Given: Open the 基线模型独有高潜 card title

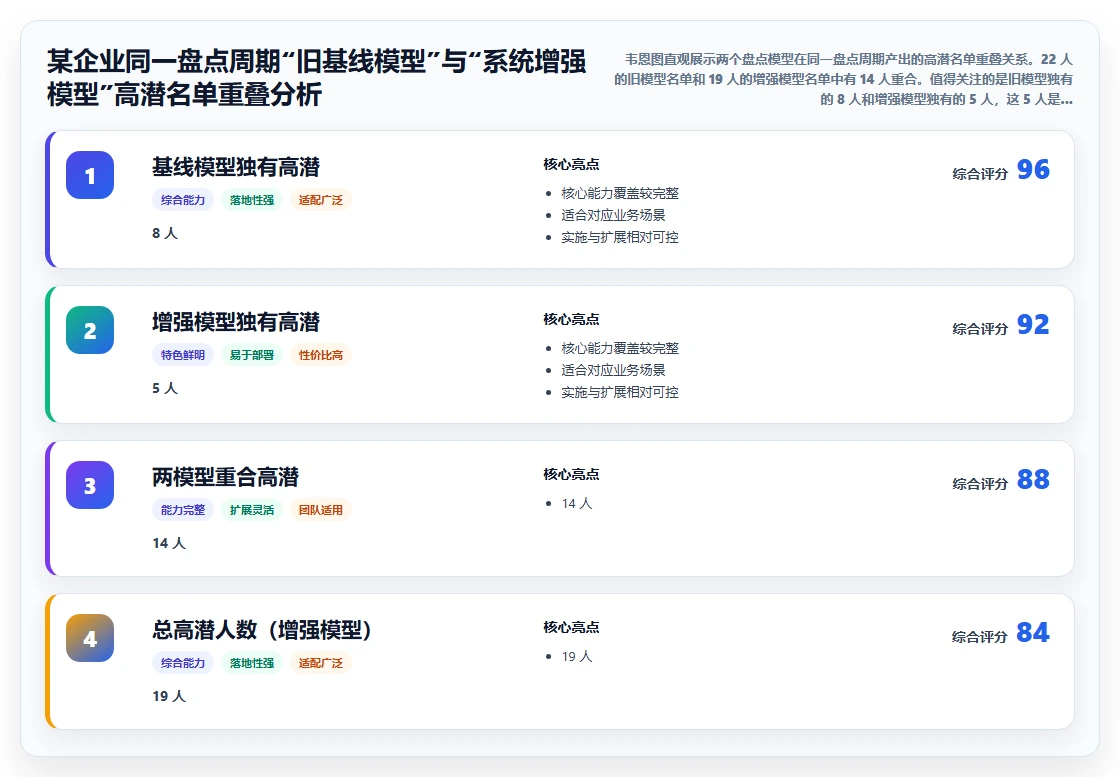Looking at the screenshot, I should point(236,167).
